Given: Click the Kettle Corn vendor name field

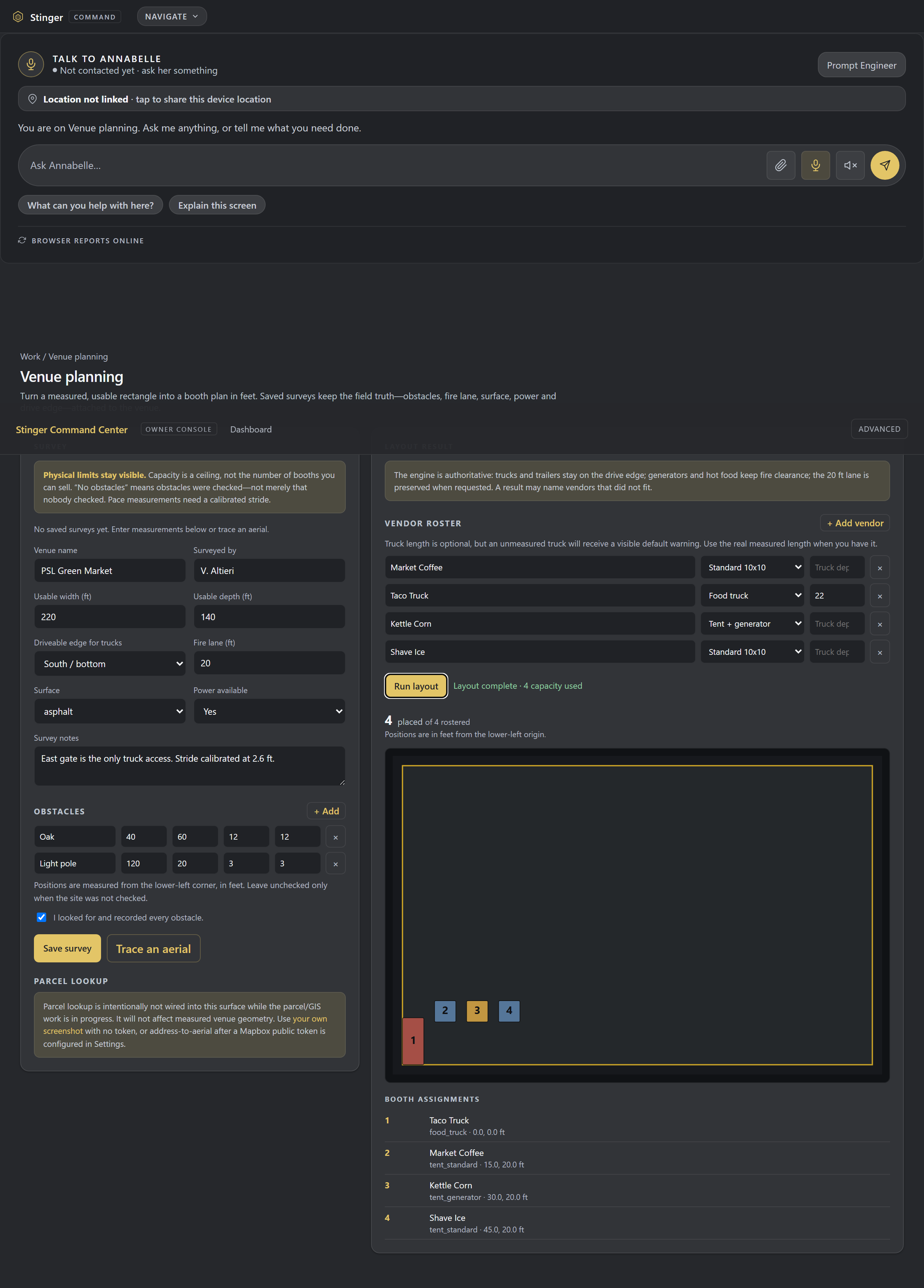Looking at the screenshot, I should pyautogui.click(x=540, y=623).
